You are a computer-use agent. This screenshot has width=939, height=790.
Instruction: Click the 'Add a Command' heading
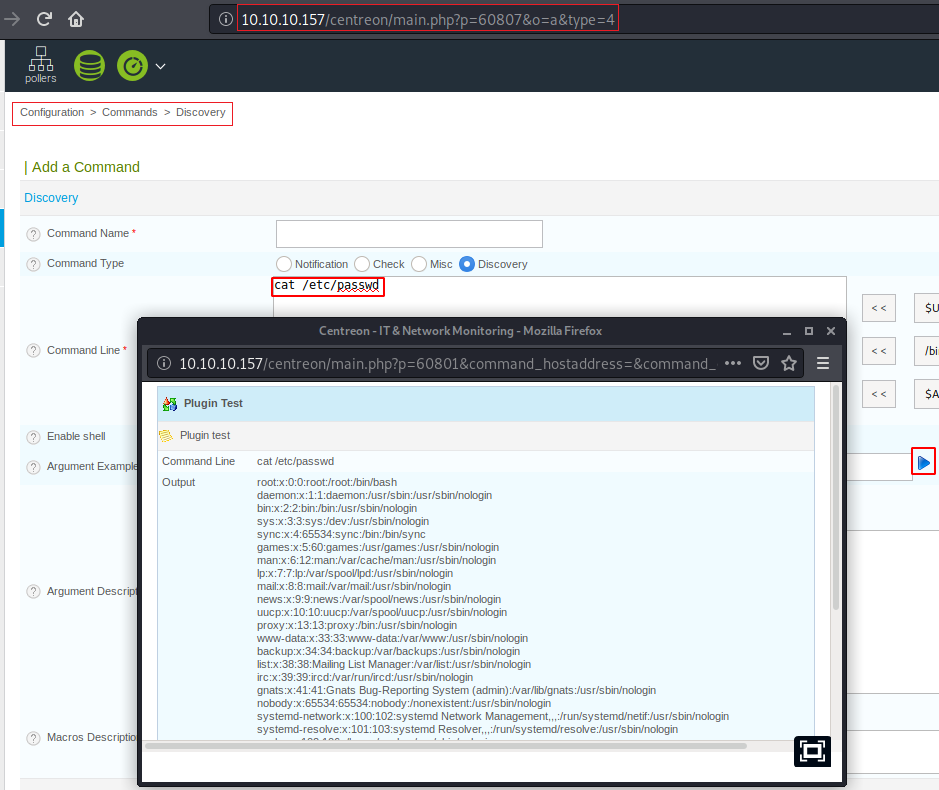coord(86,167)
